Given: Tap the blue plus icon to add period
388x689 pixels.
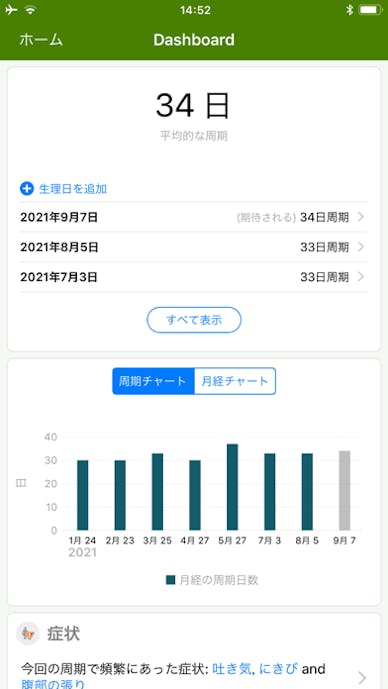Looking at the screenshot, I should point(27,189).
